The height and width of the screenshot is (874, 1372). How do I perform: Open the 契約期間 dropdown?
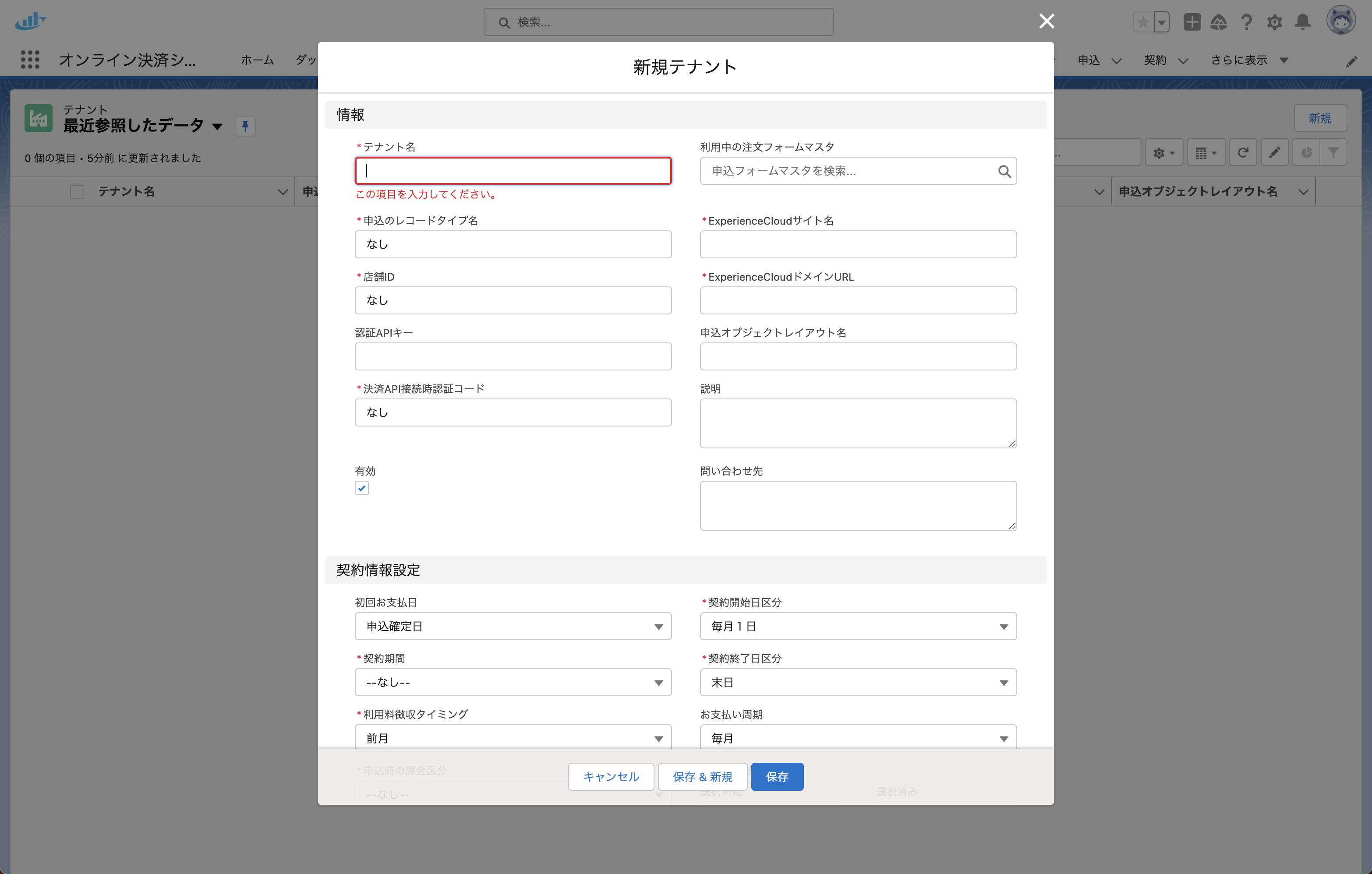[513, 682]
